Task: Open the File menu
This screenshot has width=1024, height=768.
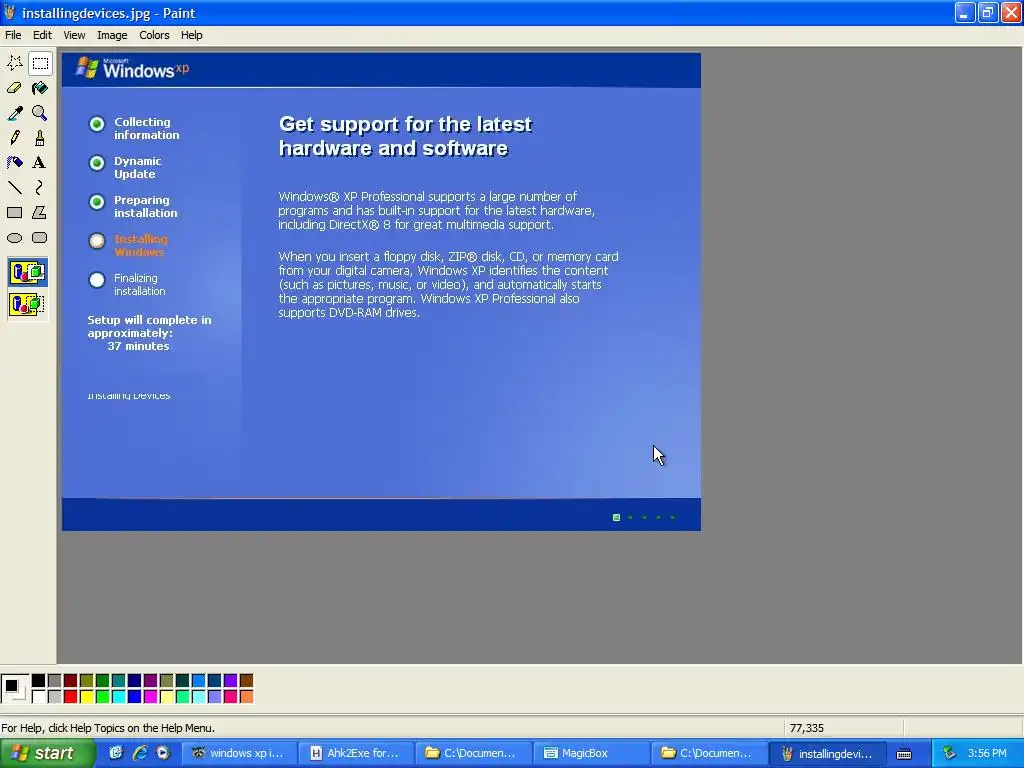Action: click(x=13, y=35)
